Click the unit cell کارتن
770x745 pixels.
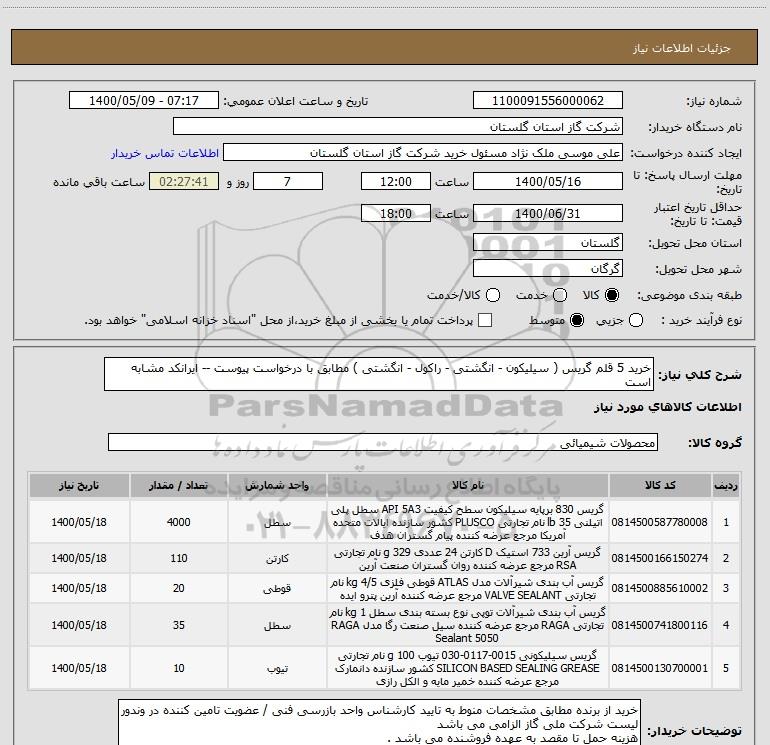(x=277, y=558)
